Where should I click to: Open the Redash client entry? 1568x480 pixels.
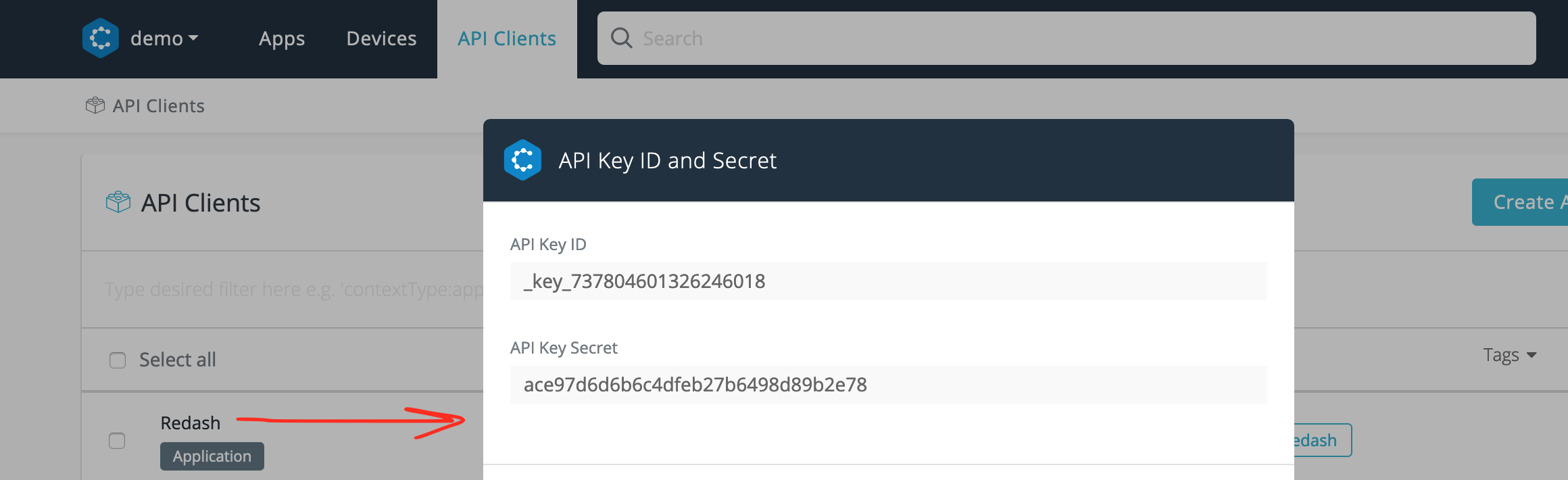pyautogui.click(x=191, y=423)
